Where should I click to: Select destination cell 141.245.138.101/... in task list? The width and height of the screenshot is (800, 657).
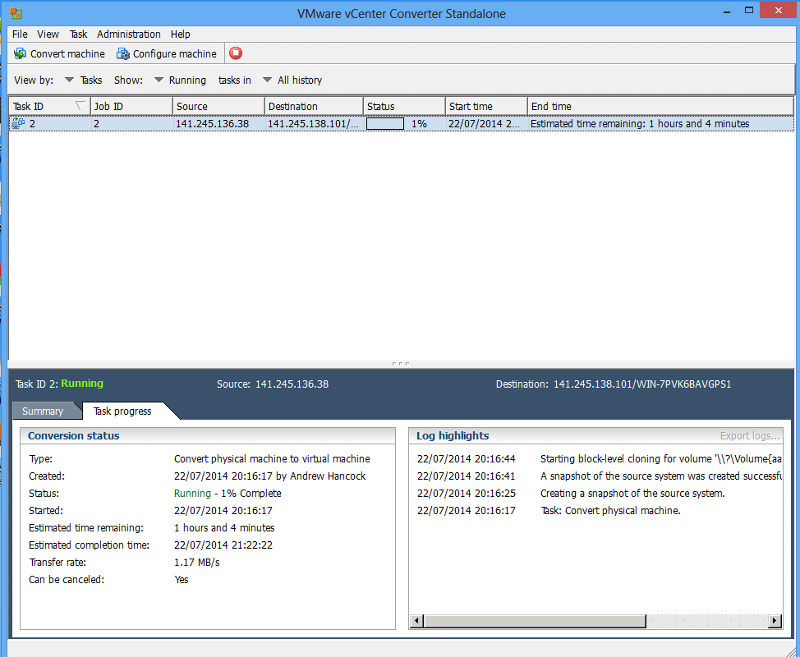[x=313, y=123]
